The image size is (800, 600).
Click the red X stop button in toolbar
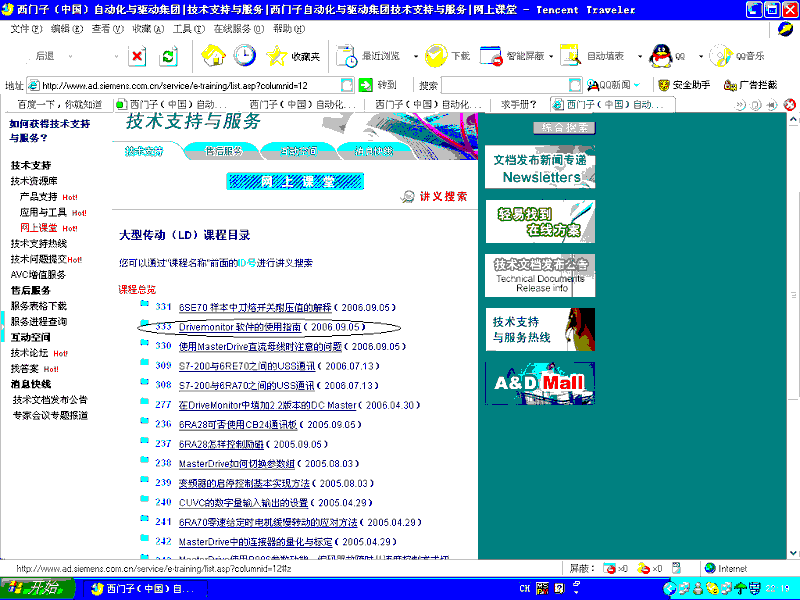(x=137, y=56)
